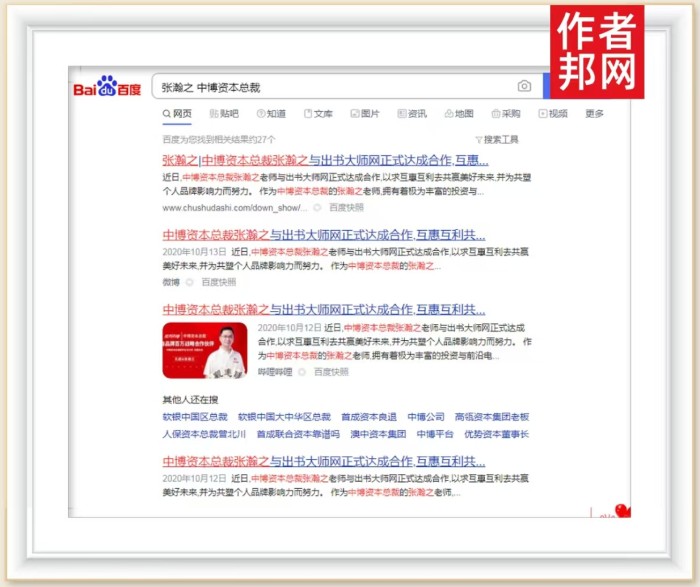Click related search 优势资本董事长
700x587 pixels.
coord(496,434)
